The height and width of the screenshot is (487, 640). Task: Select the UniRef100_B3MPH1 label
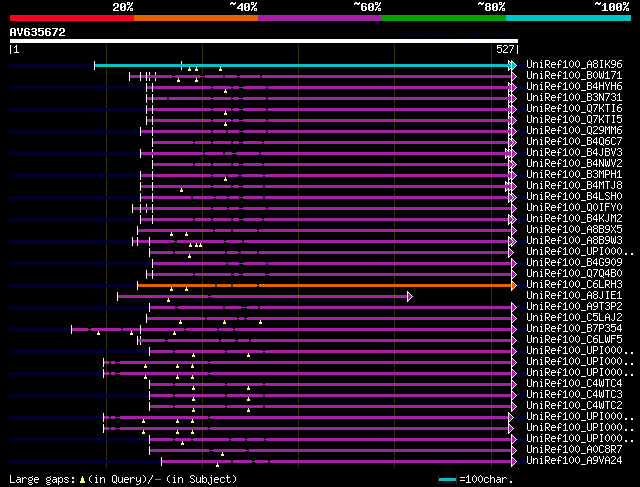[574, 175]
